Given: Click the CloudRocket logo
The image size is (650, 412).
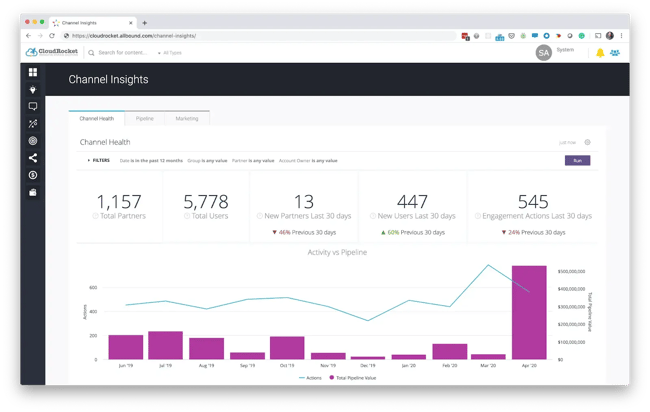Looking at the screenshot, I should [52, 52].
